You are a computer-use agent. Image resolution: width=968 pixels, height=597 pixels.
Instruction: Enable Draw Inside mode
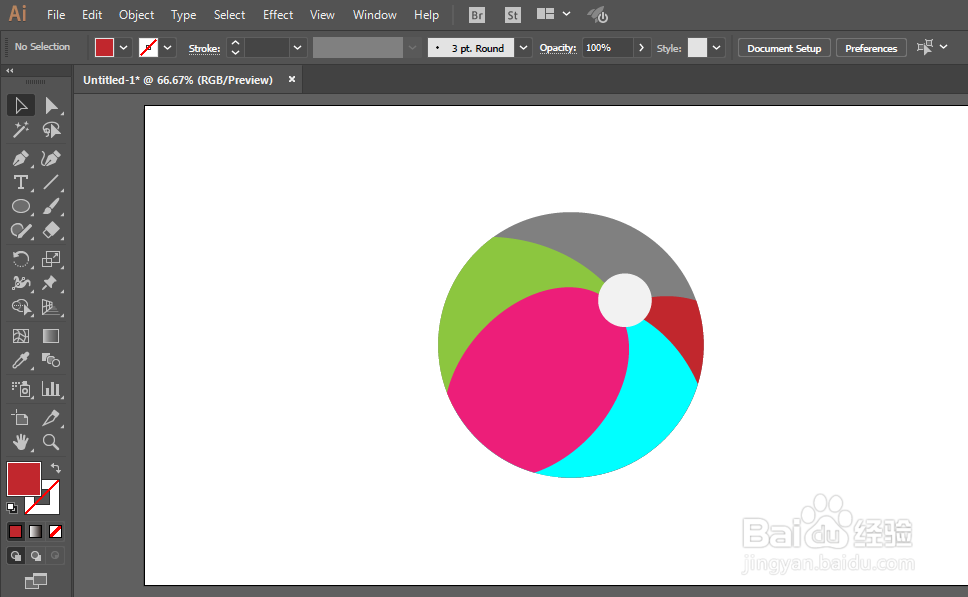[x=56, y=556]
